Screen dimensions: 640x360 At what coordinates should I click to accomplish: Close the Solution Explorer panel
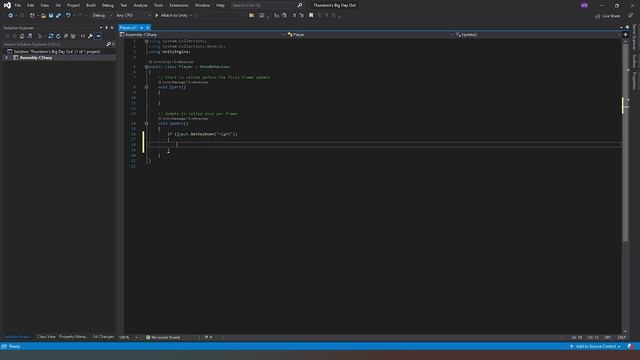112,28
